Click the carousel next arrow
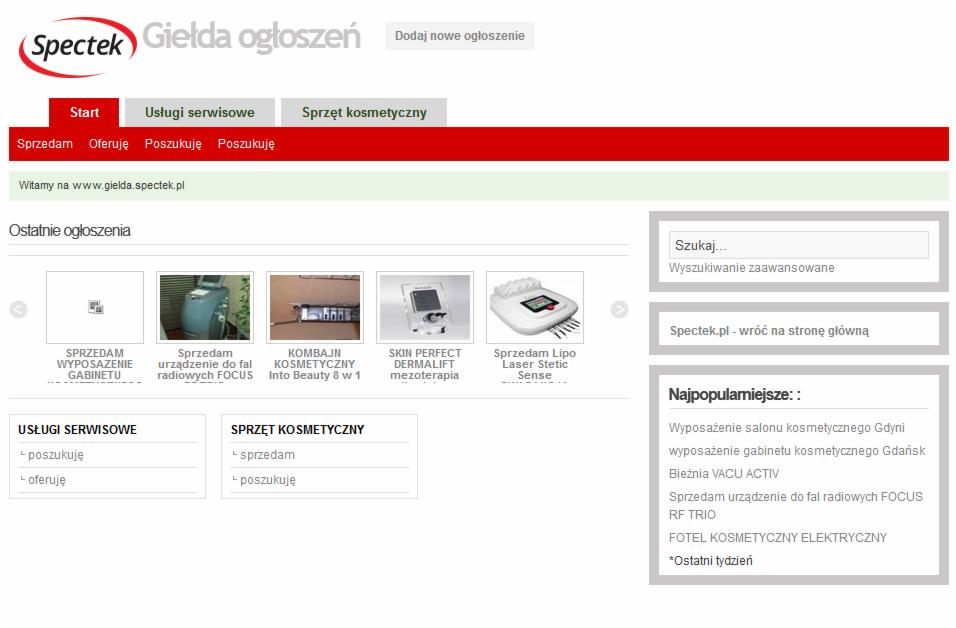Viewport: 956px width, 628px height. coord(619,310)
